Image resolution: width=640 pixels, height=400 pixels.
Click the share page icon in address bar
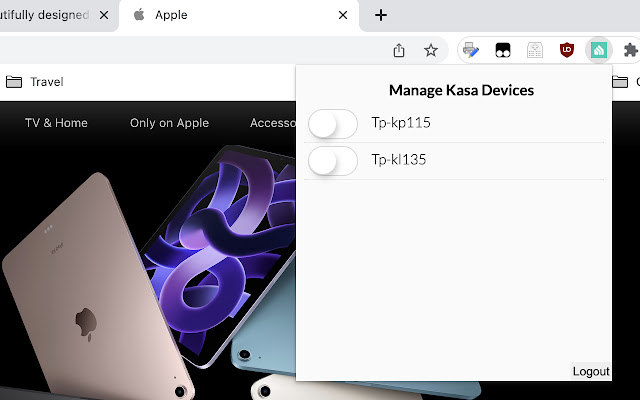[x=399, y=50]
